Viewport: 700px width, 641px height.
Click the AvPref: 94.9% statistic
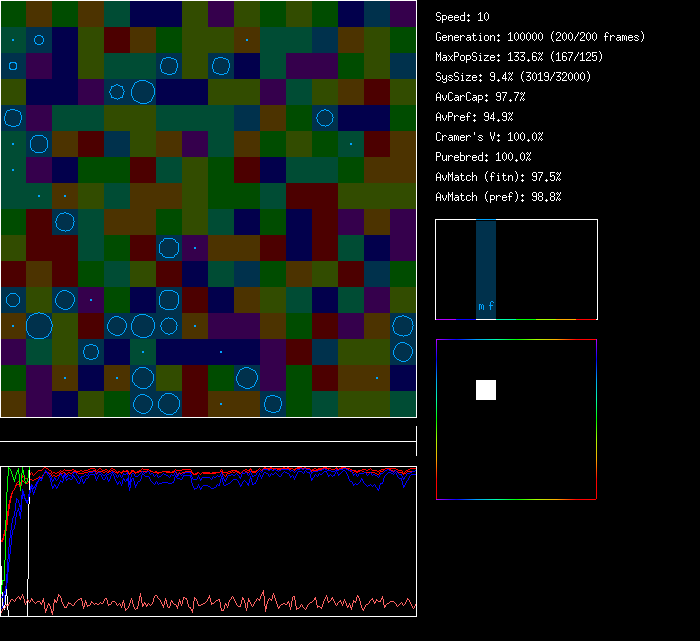point(474,117)
